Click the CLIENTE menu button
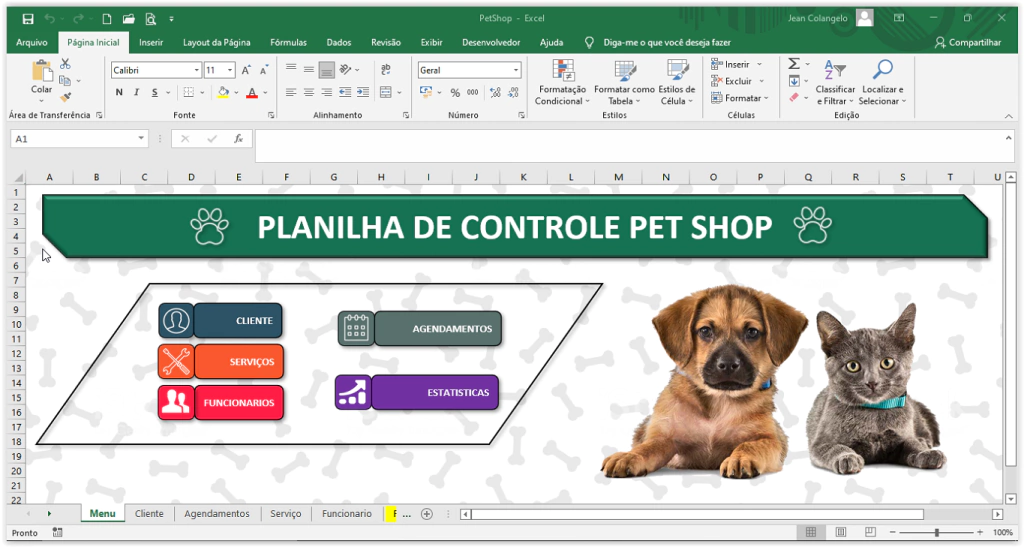Viewport: 1024px width, 547px height. [x=237, y=321]
